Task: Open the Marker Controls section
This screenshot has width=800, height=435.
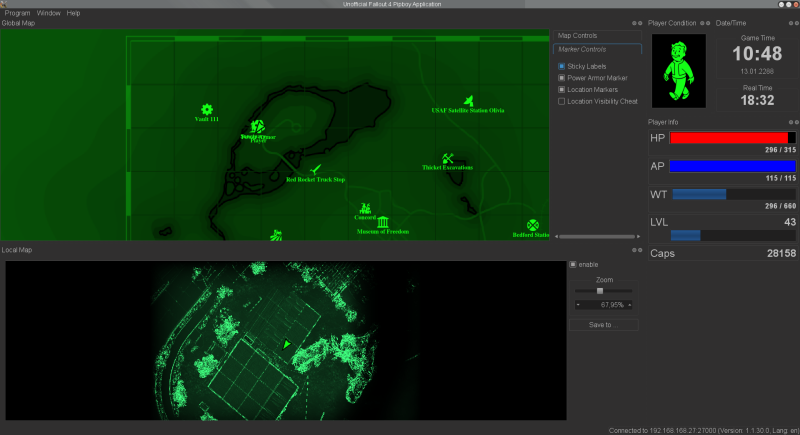Action: click(x=597, y=49)
